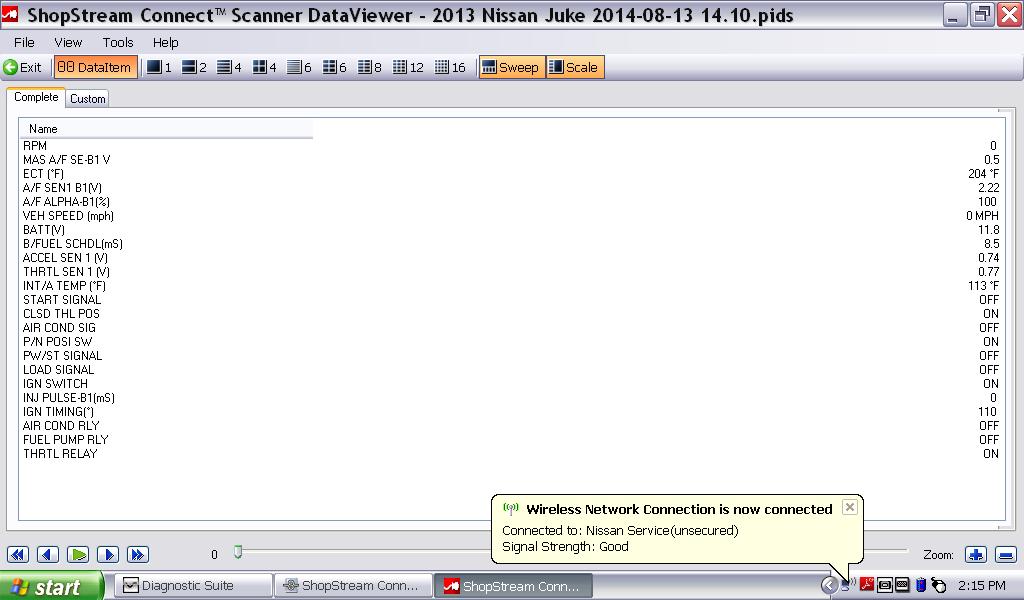This screenshot has height=600, width=1024.
Task: Select the A/F ALPHA-B1(%) row
Action: pos(511,202)
